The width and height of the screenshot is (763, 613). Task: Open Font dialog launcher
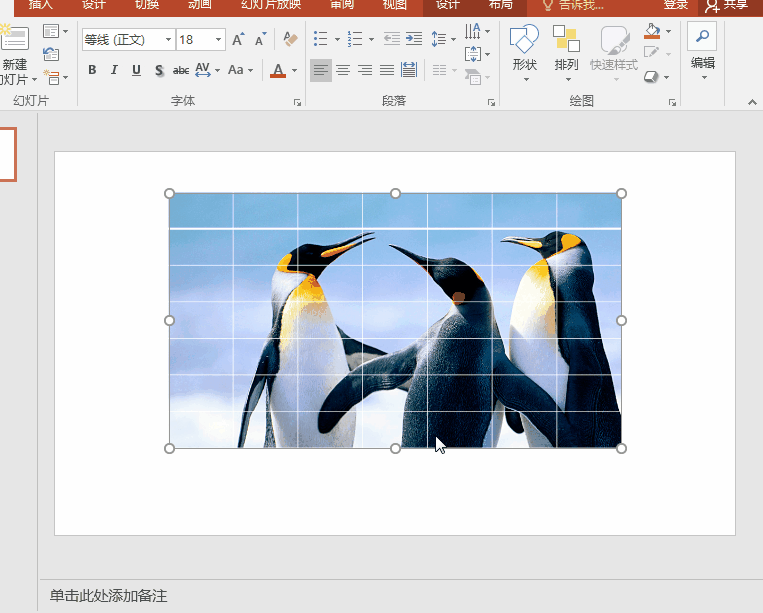297,102
